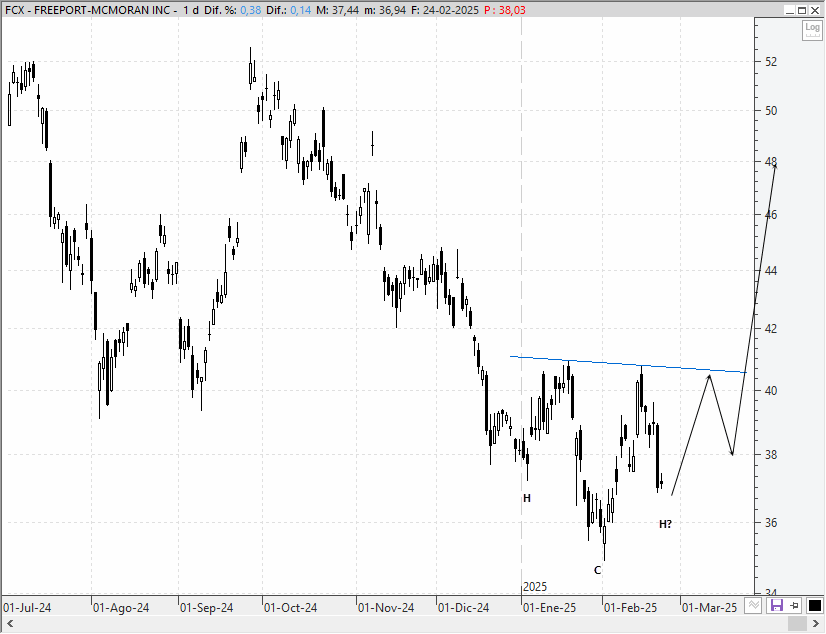This screenshot has height=634, width=826.
Task: Click the 01-Ene-25 date label
Action: coord(549,608)
